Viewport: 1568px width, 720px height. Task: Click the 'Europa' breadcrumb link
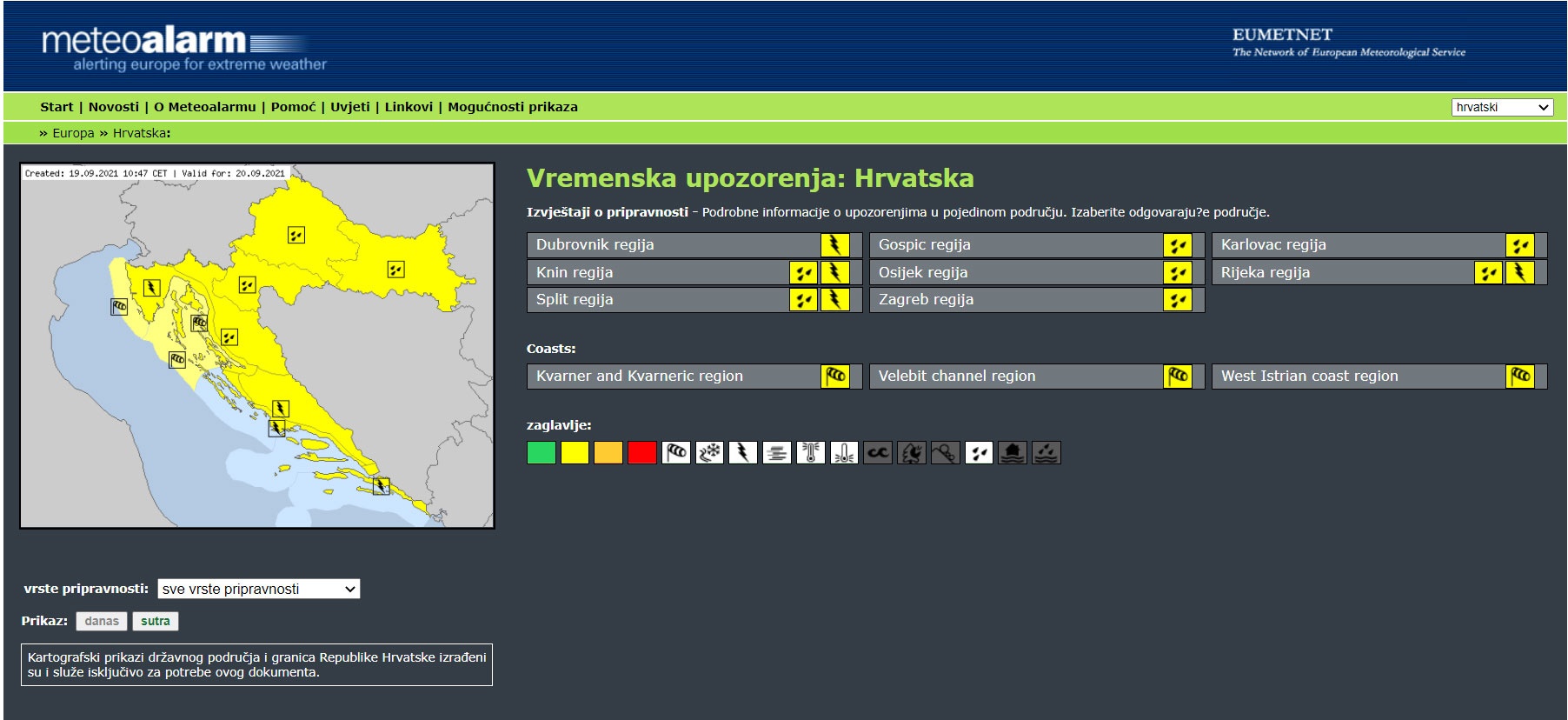click(73, 133)
